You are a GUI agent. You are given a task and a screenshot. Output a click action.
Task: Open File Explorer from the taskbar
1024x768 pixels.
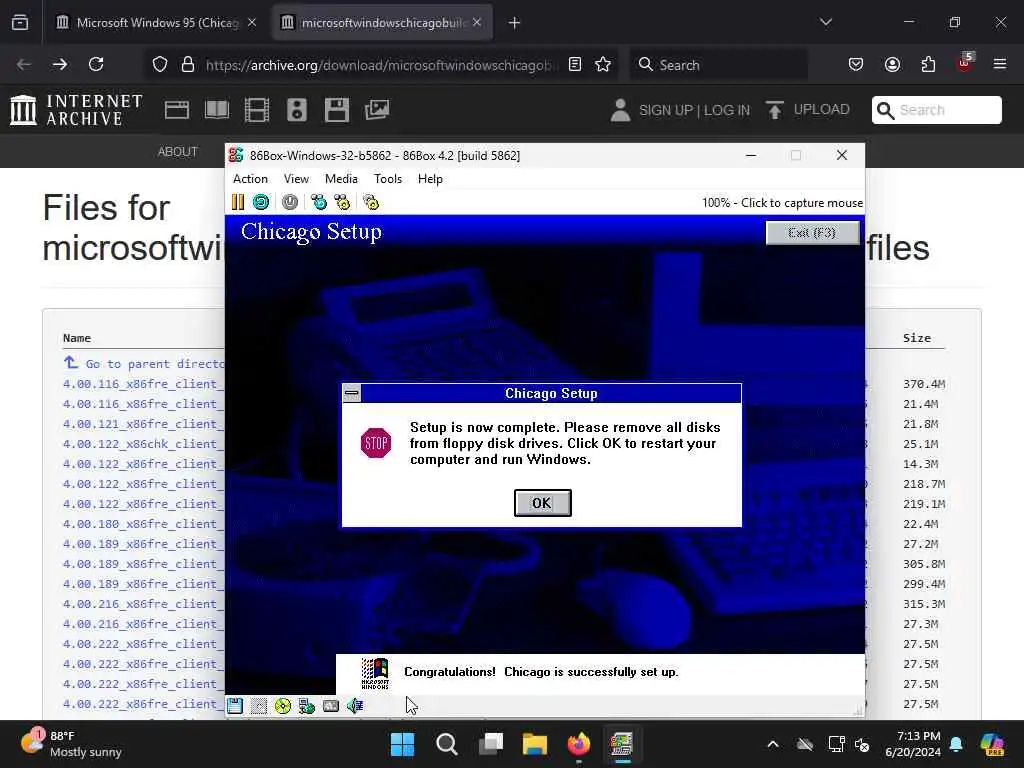click(x=534, y=744)
